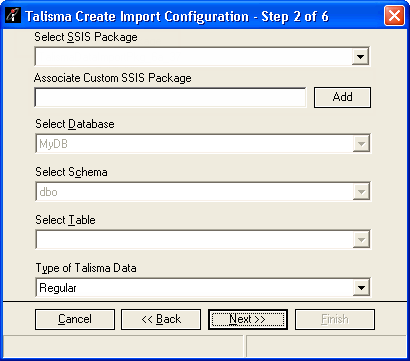Go back with the << Back button
Screen dimensions: 410x361
[x=161, y=319]
